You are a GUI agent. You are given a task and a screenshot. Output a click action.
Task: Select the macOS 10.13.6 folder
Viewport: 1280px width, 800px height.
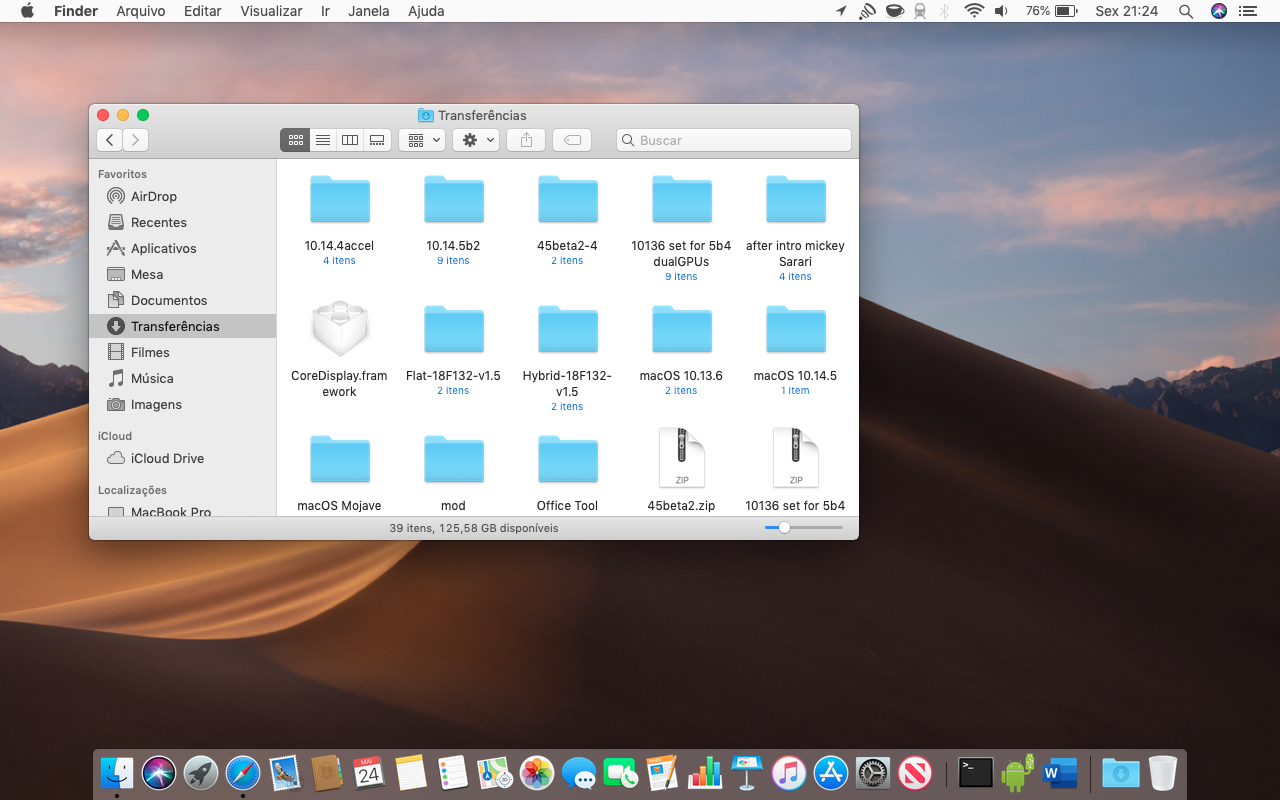[682, 329]
